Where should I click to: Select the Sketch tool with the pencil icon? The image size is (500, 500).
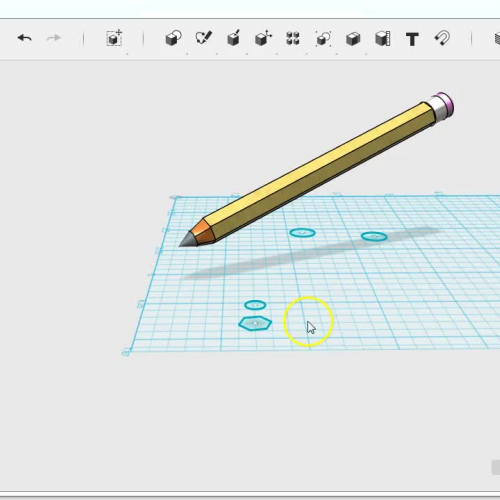point(203,38)
